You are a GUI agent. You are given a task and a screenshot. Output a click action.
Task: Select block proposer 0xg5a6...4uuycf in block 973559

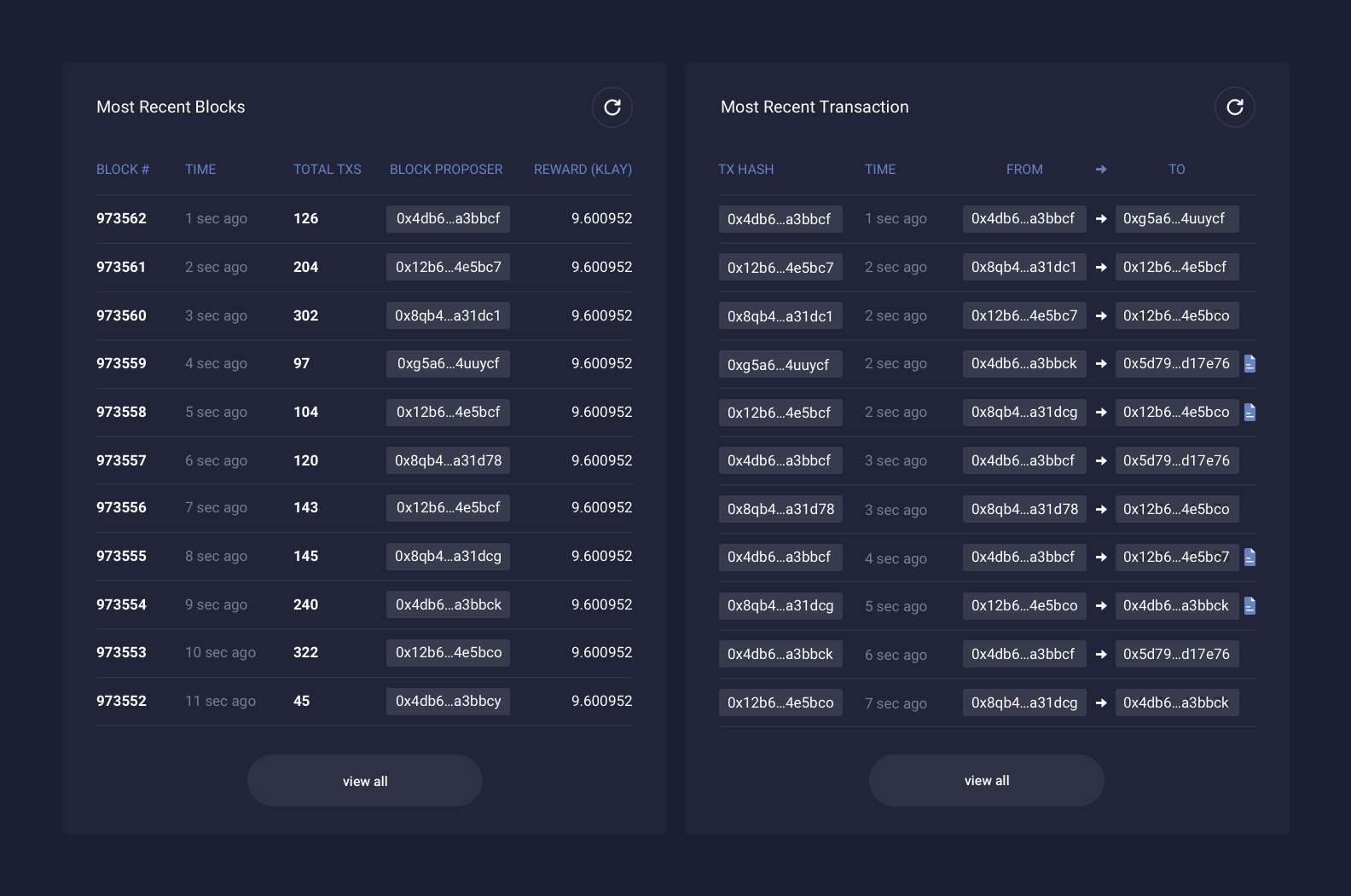(x=448, y=364)
